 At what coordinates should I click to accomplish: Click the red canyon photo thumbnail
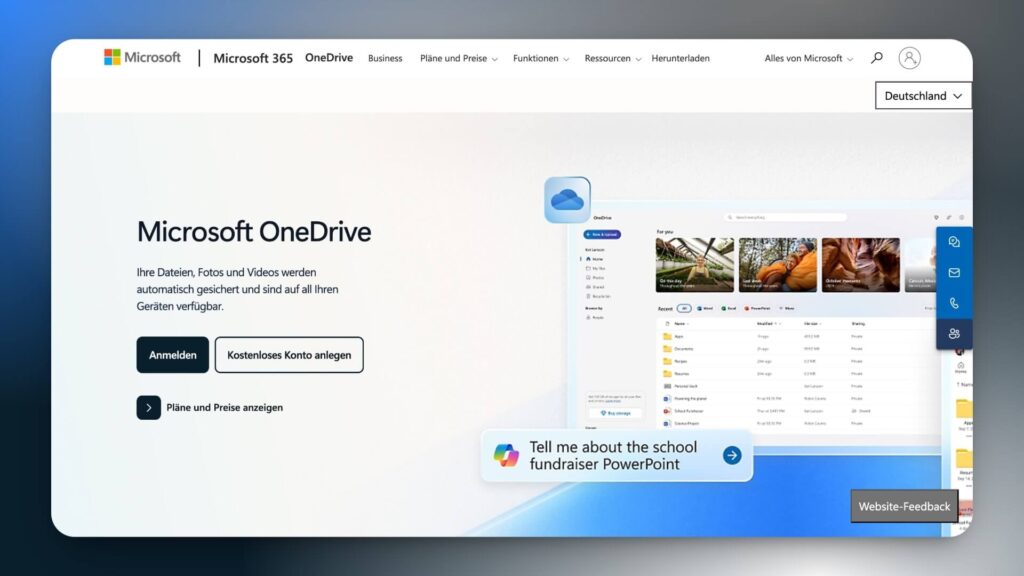(861, 264)
